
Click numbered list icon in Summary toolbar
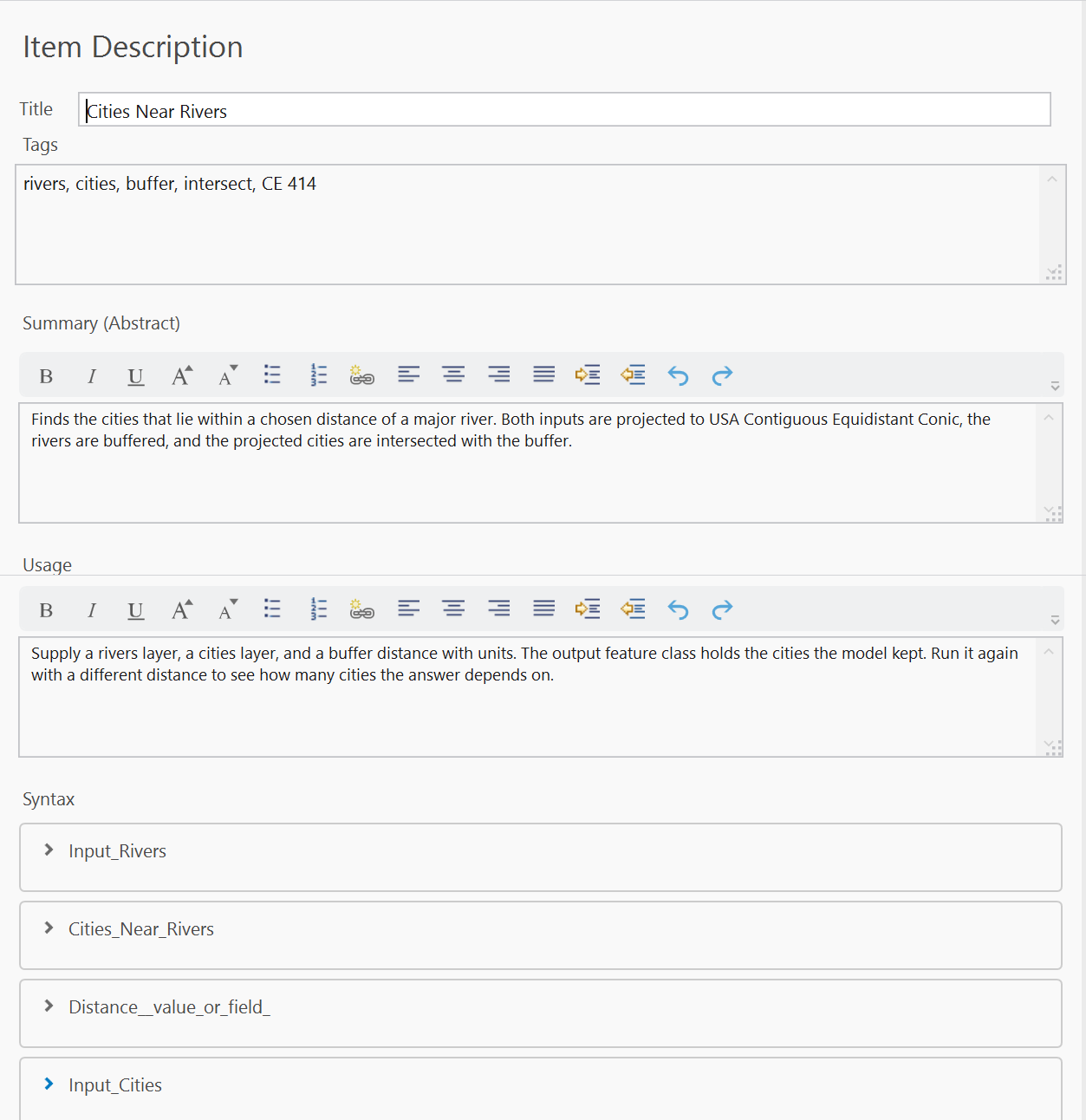(x=318, y=375)
